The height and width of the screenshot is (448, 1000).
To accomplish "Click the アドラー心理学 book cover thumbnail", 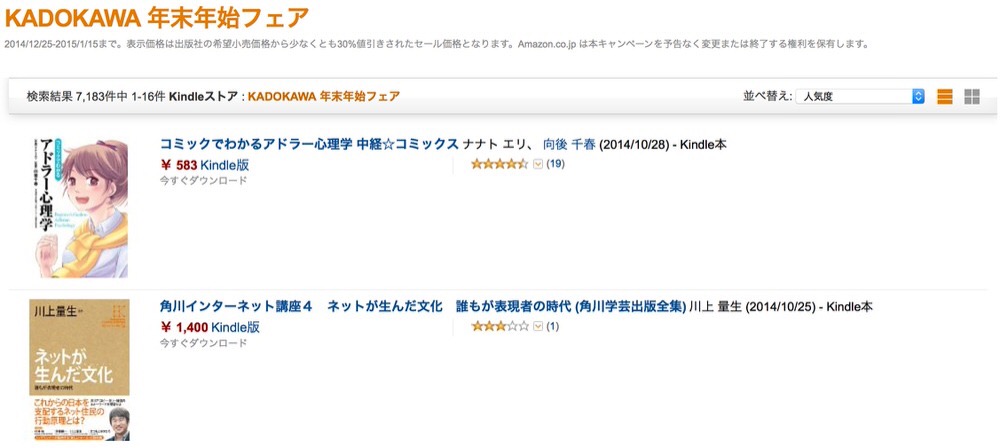I will coord(79,208).
